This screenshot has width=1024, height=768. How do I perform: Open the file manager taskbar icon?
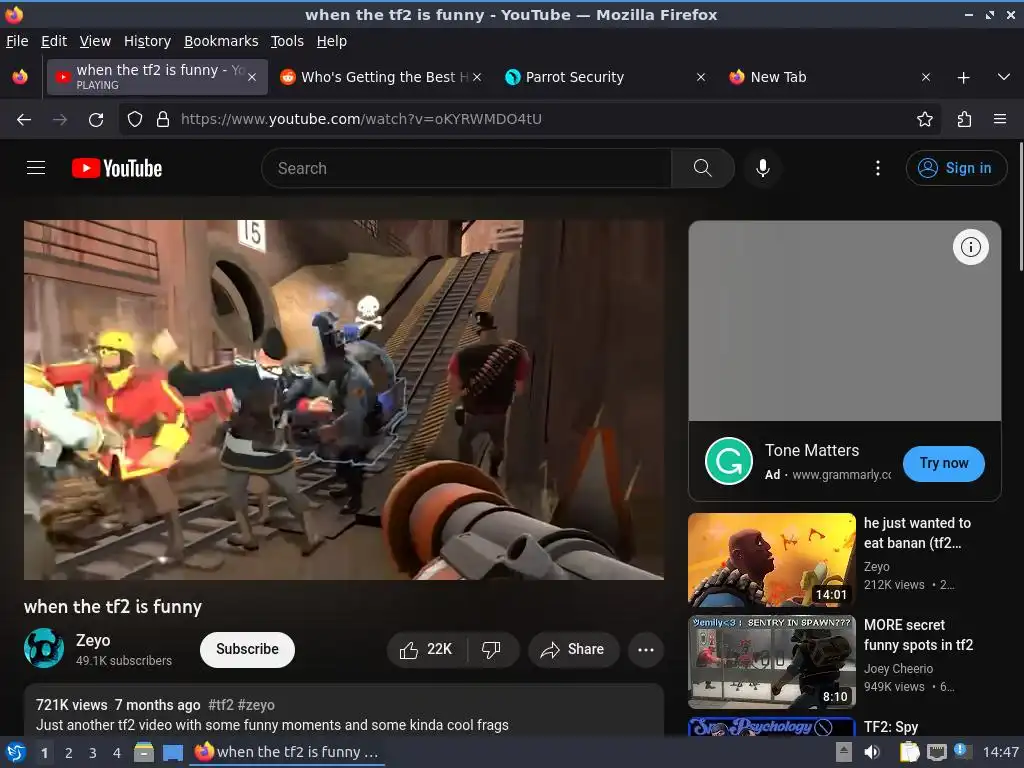coord(144,752)
